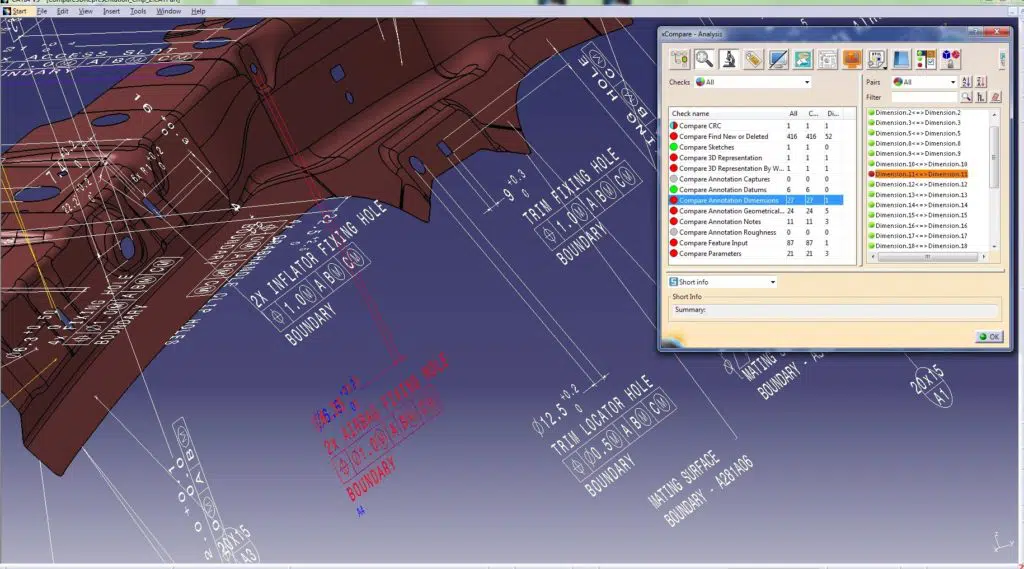Click the eraser icon beside Filter field
The height and width of the screenshot is (569, 1024).
[x=995, y=97]
